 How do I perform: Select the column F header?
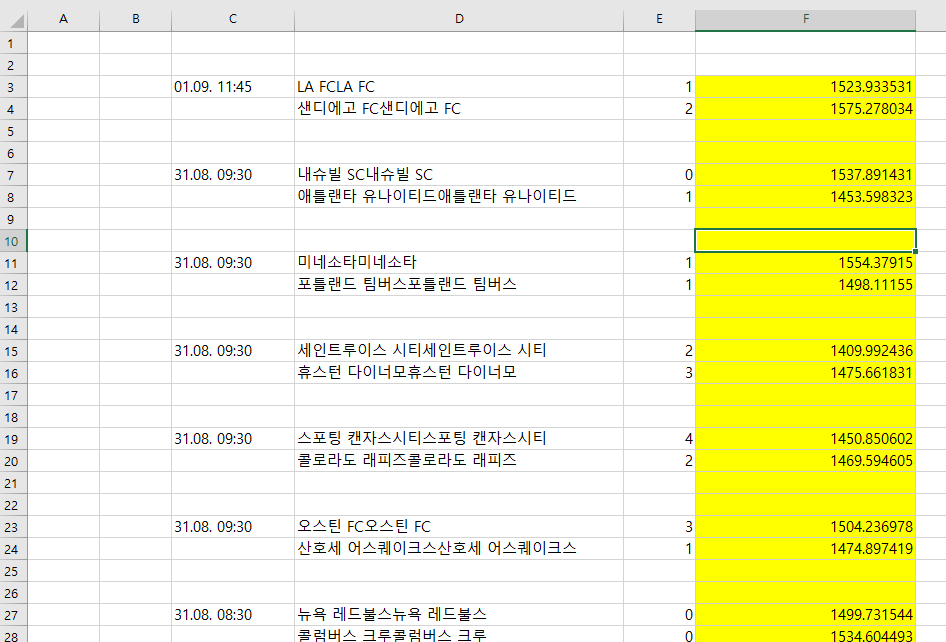805,20
